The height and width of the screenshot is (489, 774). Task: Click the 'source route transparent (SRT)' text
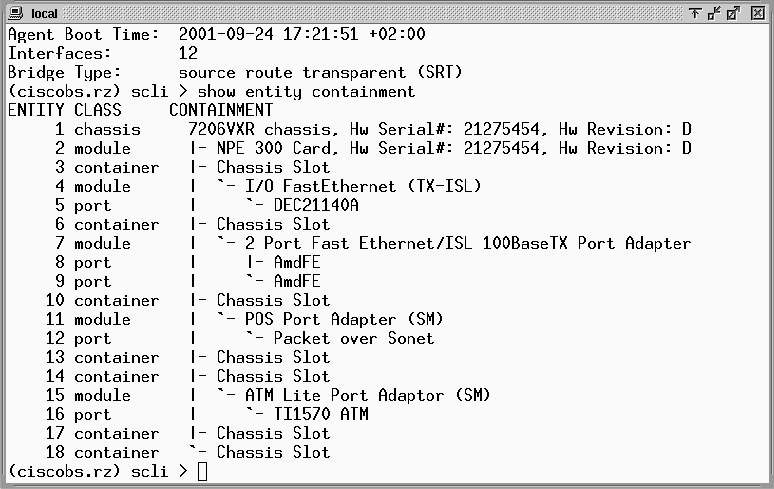tap(320, 72)
